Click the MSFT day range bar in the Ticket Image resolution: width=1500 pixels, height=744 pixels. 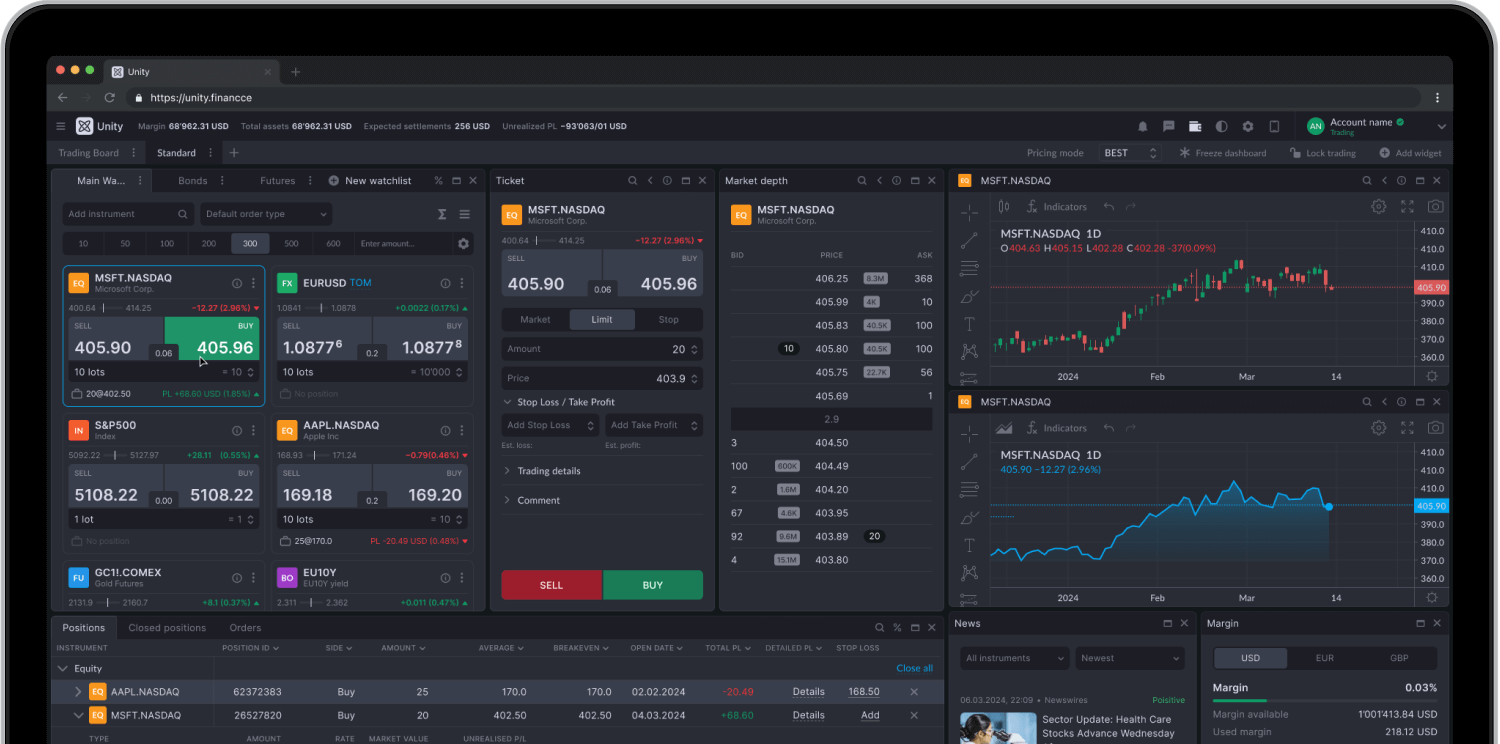pos(544,240)
